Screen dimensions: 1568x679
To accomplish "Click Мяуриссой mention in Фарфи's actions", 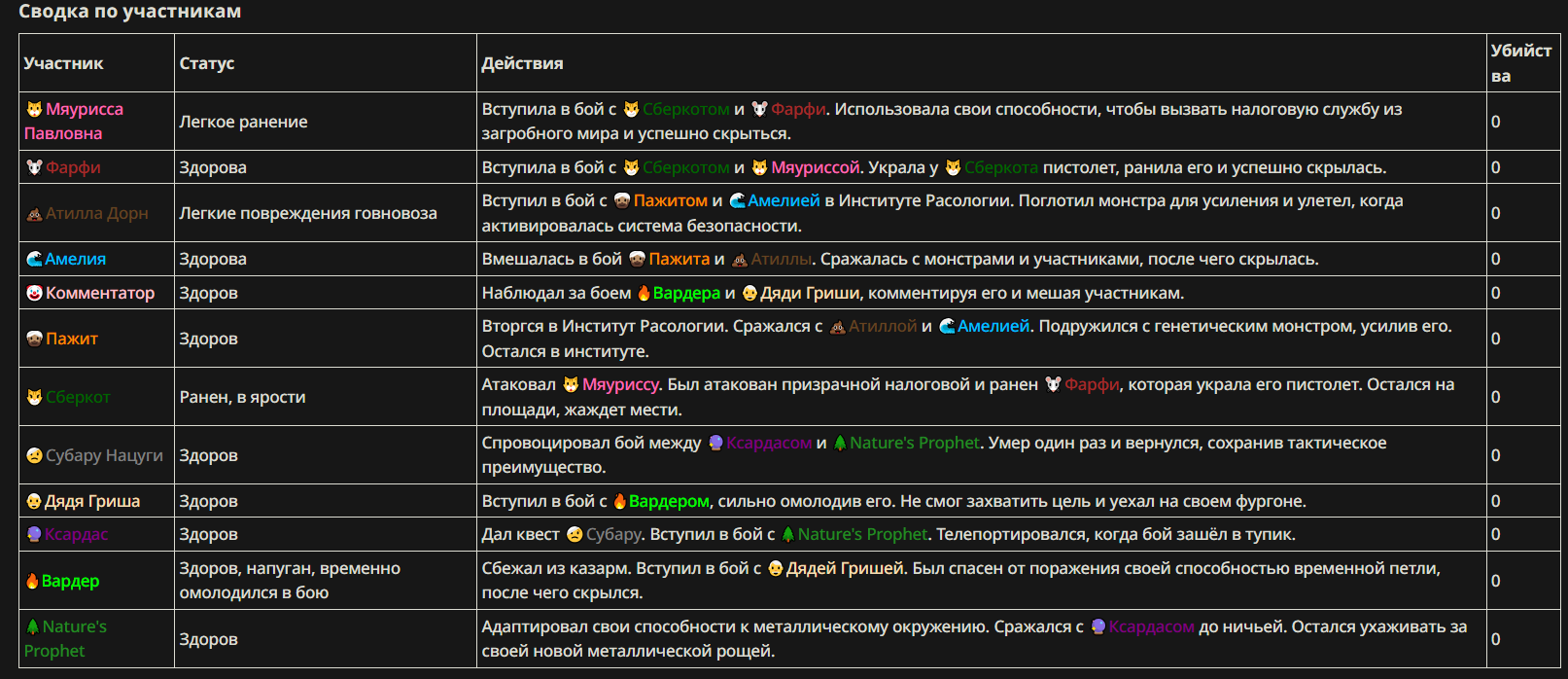I will 816,167.
